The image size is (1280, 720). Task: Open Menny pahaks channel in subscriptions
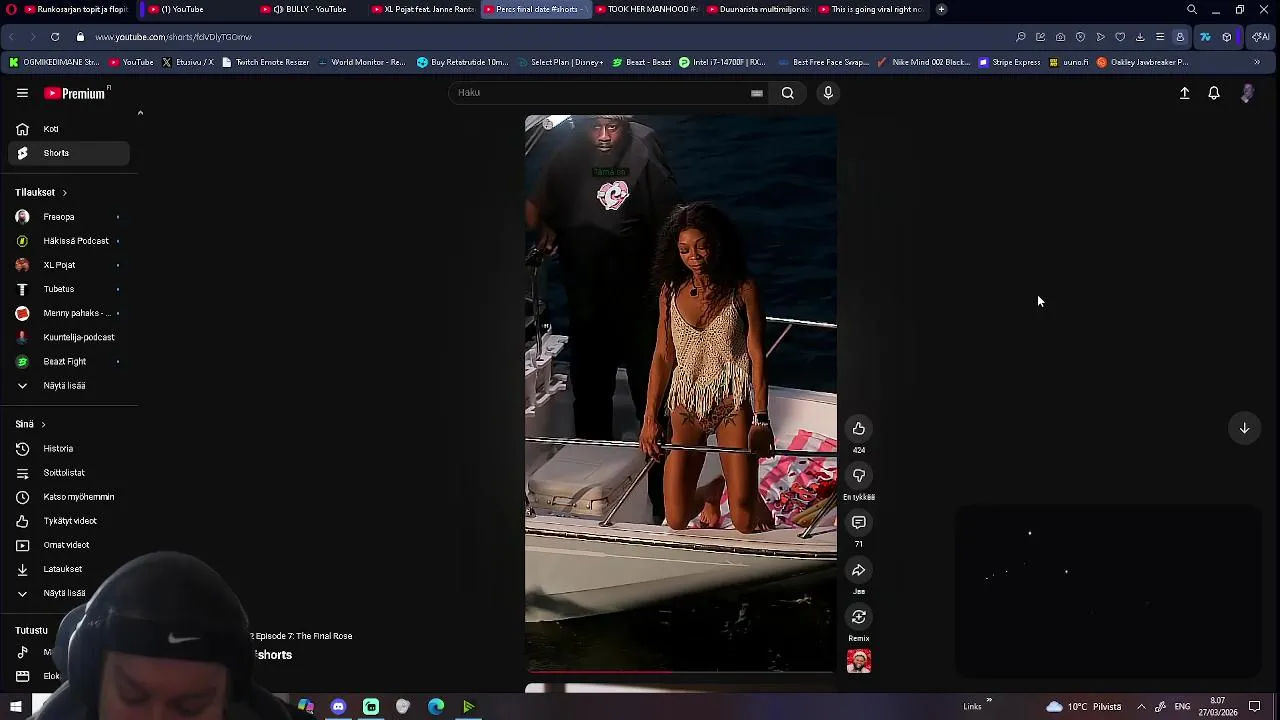69,313
